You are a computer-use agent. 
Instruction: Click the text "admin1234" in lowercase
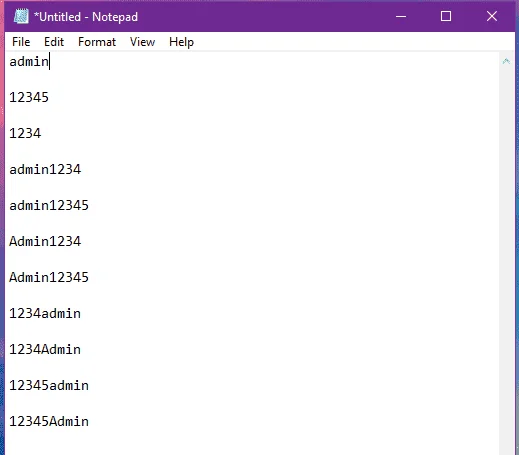point(45,169)
